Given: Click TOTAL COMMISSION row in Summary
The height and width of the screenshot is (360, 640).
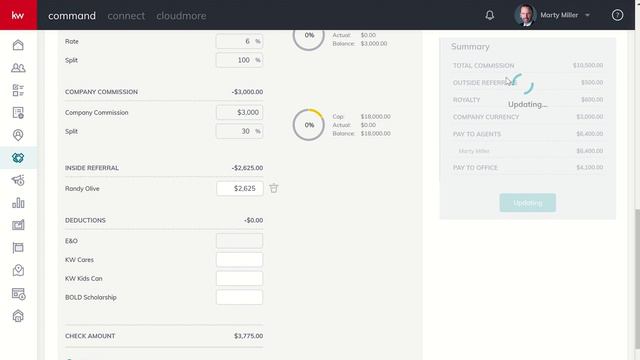Looking at the screenshot, I should (x=527, y=65).
